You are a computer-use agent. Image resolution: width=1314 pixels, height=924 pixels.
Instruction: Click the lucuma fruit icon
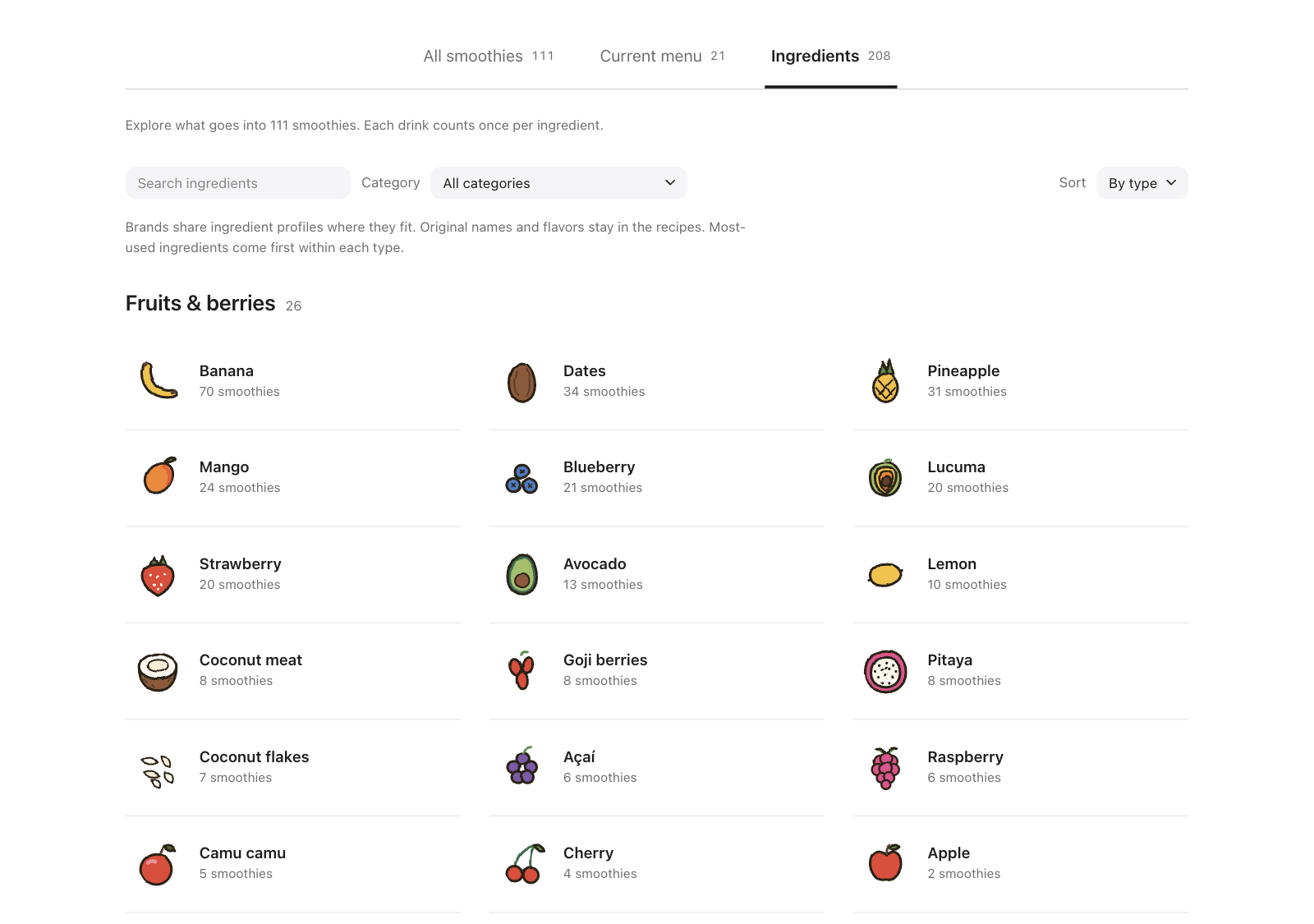(x=886, y=477)
